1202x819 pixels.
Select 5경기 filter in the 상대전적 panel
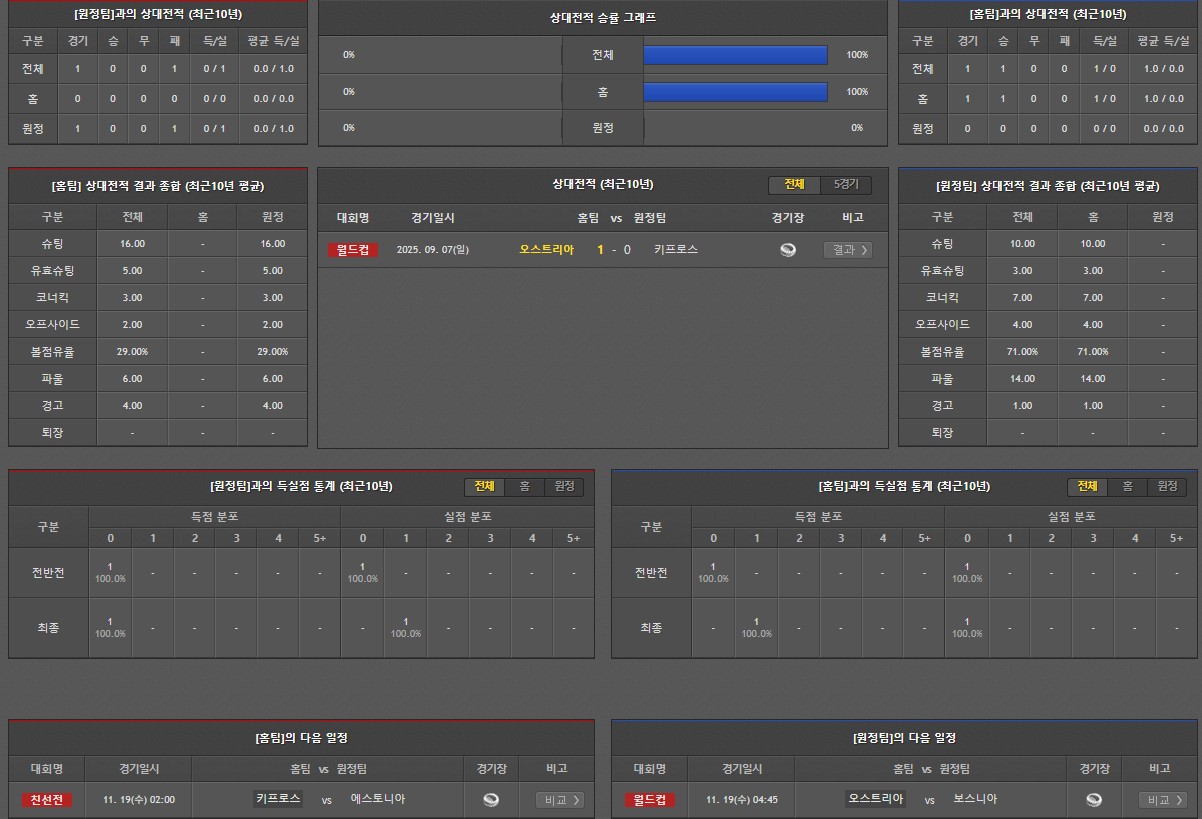tap(846, 185)
